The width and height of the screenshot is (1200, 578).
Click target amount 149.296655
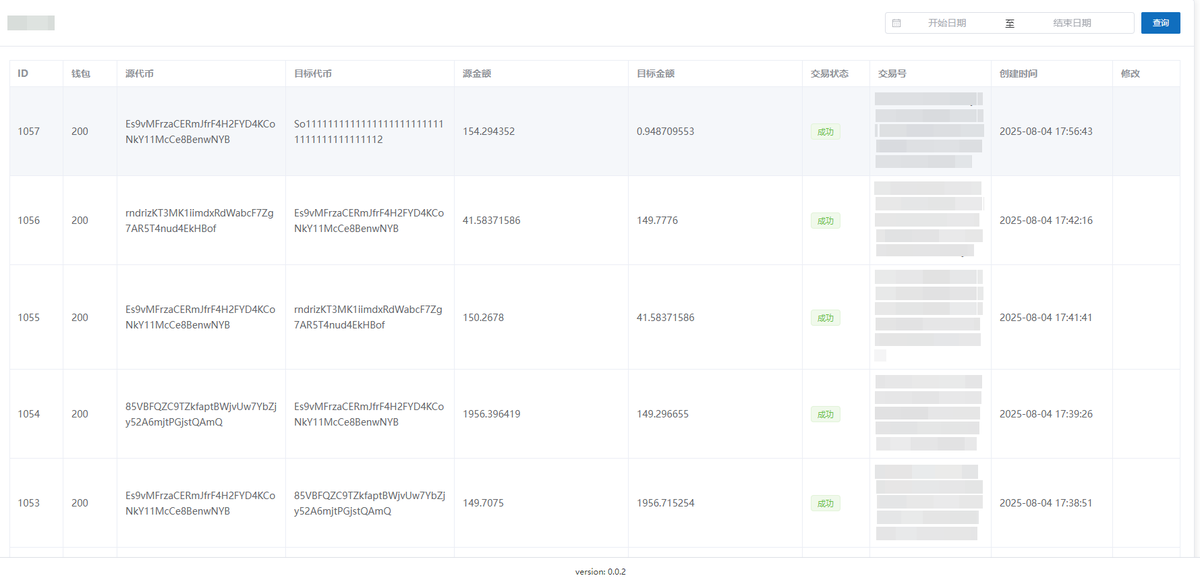coord(662,414)
